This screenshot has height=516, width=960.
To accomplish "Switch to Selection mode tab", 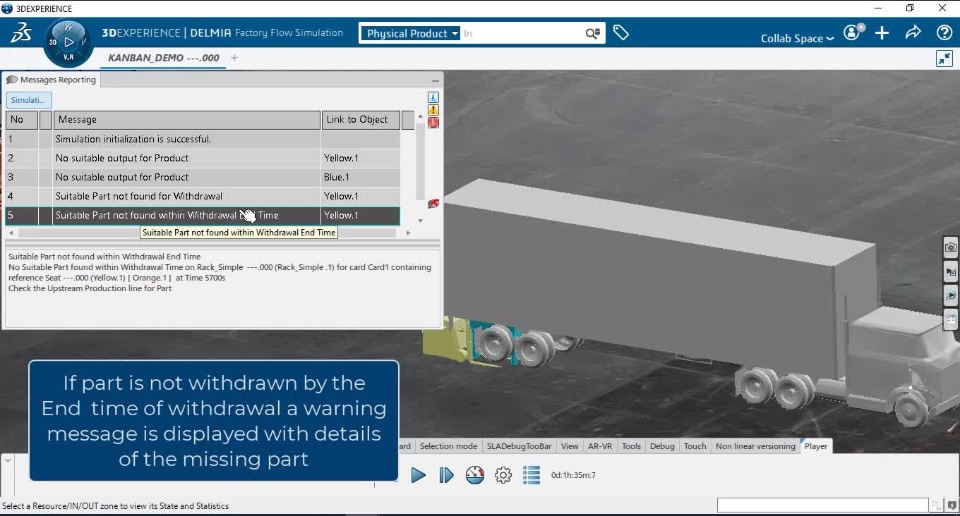I will tap(448, 446).
